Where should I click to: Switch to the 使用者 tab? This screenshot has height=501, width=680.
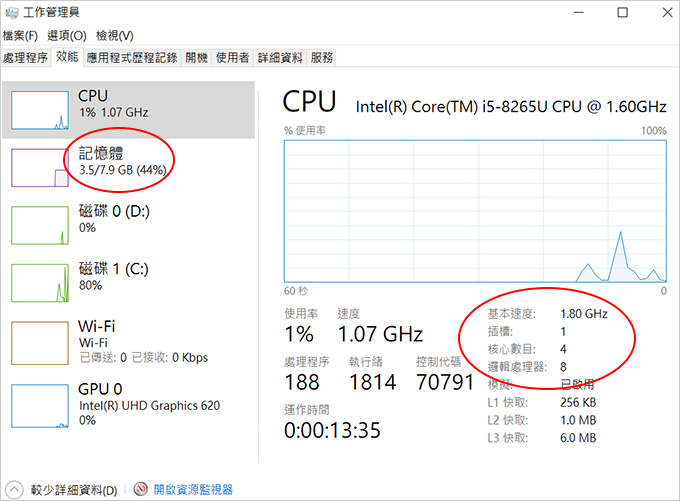coord(232,57)
